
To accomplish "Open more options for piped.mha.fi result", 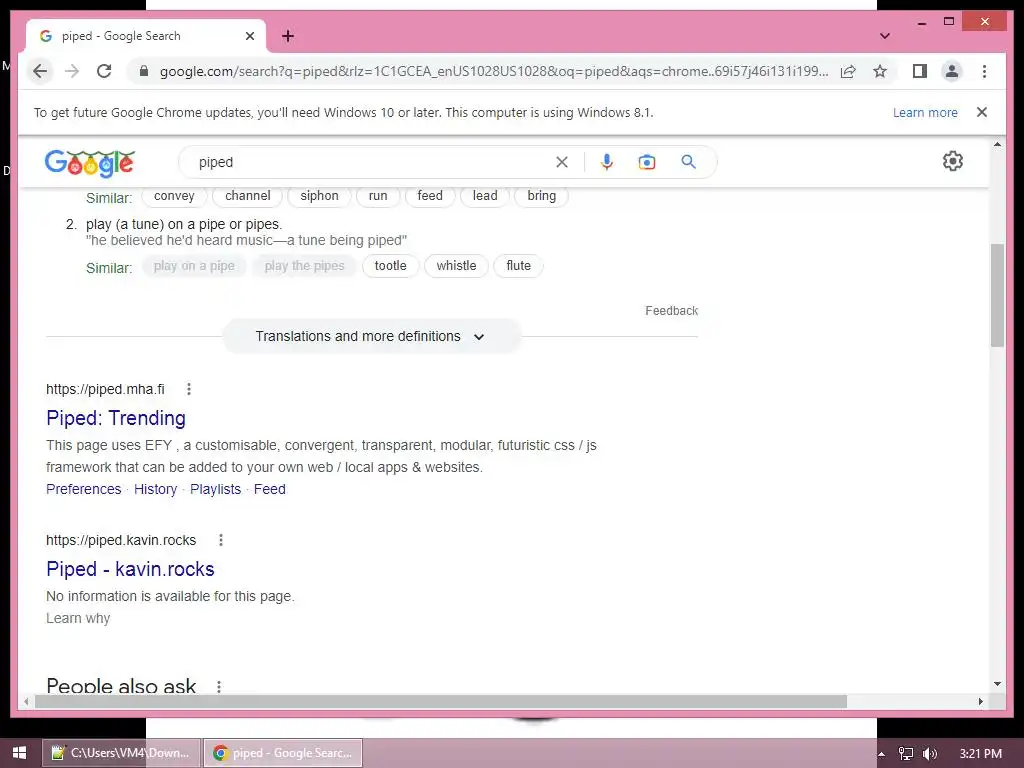I will point(189,389).
